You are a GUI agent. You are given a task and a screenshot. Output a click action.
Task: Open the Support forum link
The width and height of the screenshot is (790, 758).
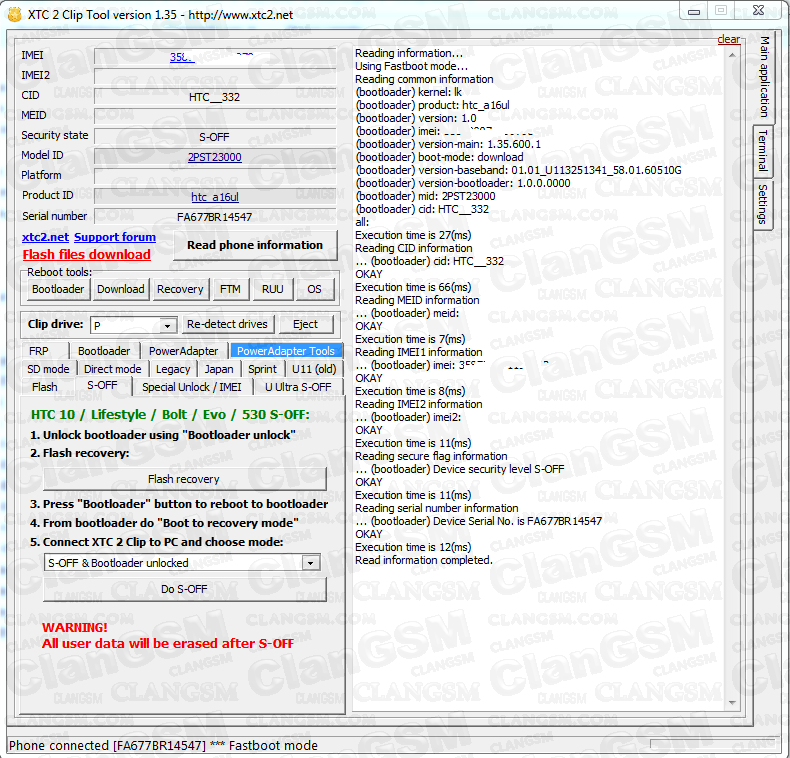point(115,237)
